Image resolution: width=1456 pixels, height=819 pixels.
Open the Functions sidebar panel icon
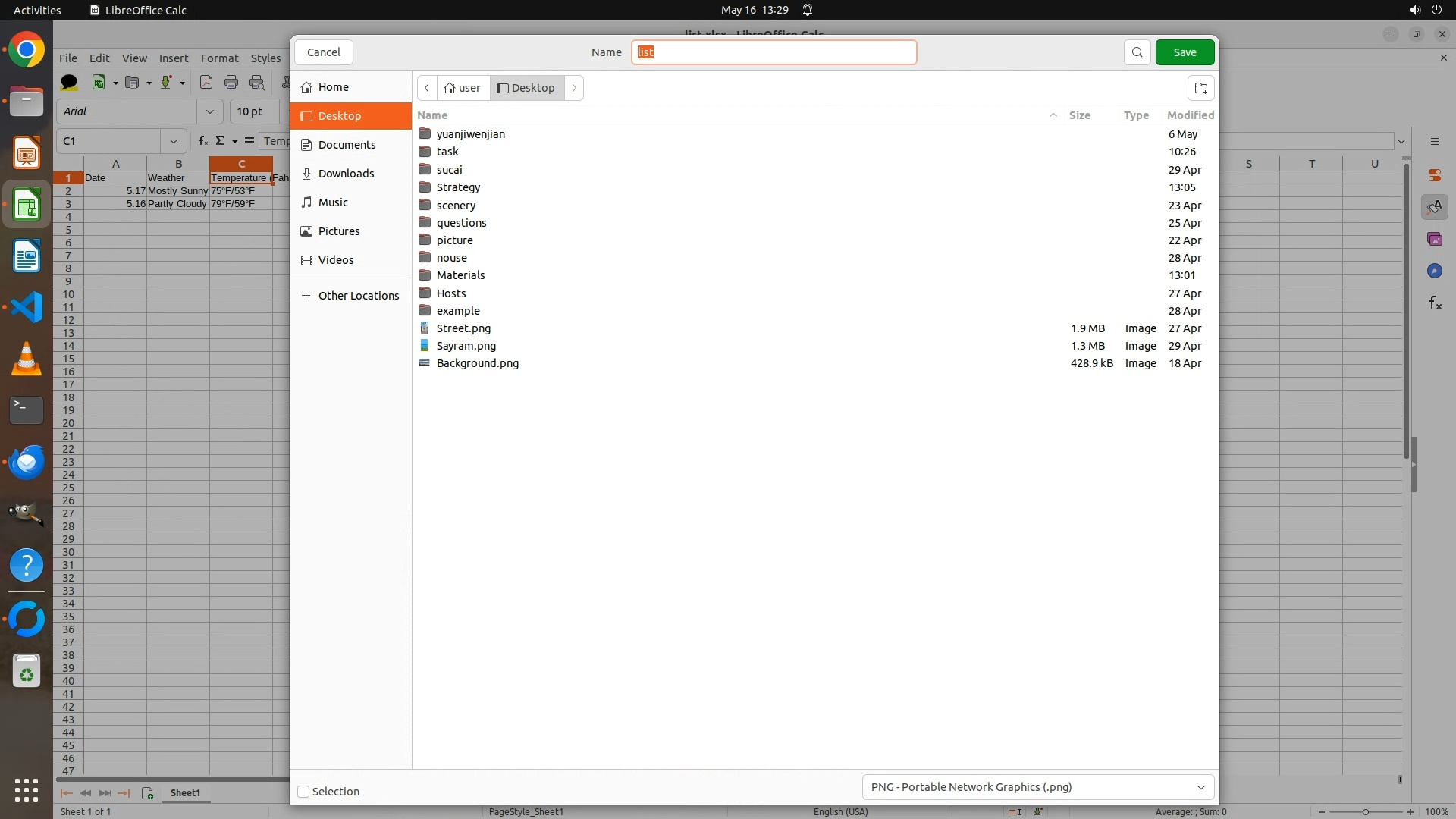[1434, 303]
